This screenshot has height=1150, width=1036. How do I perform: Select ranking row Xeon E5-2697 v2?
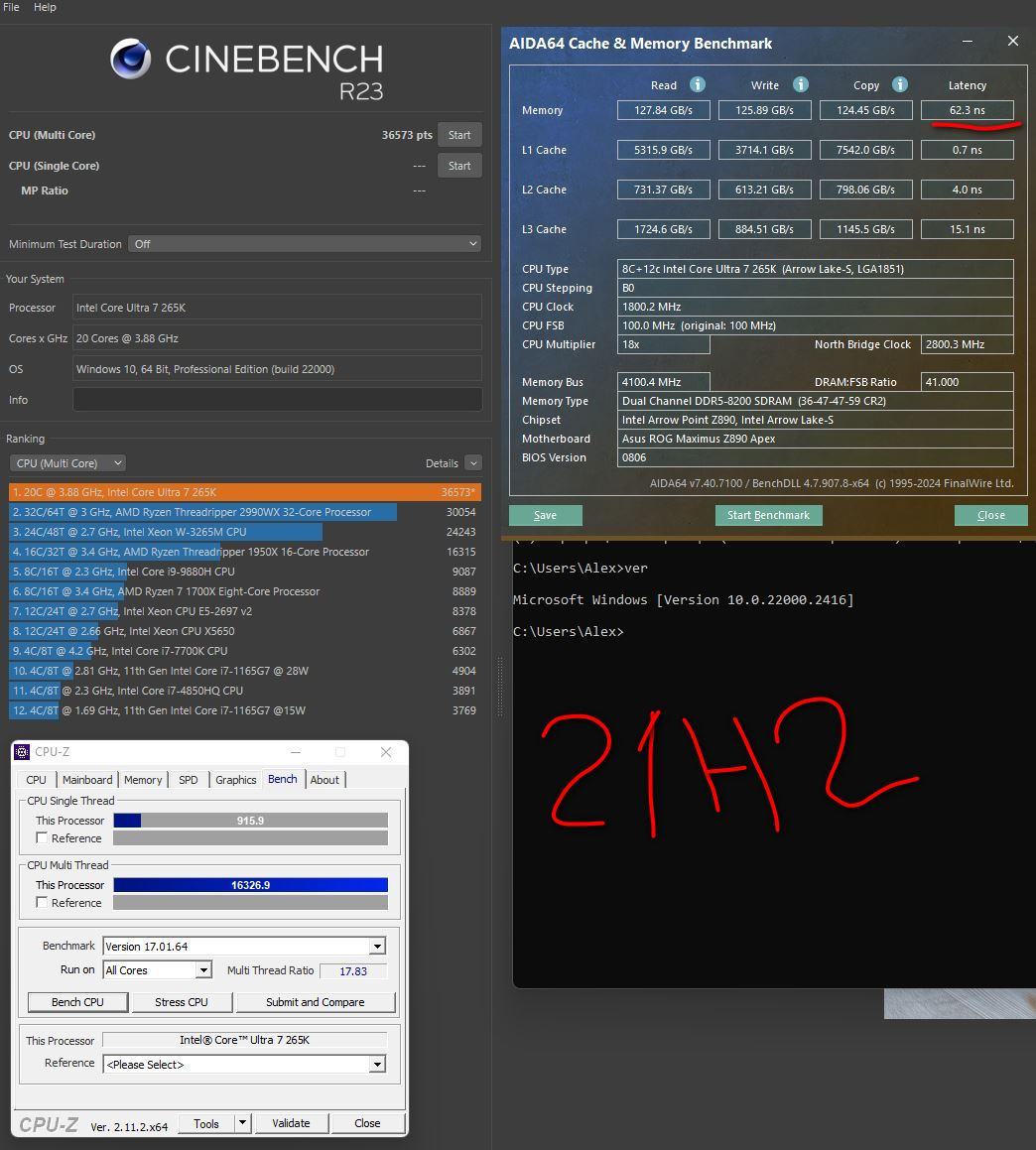coord(244,611)
